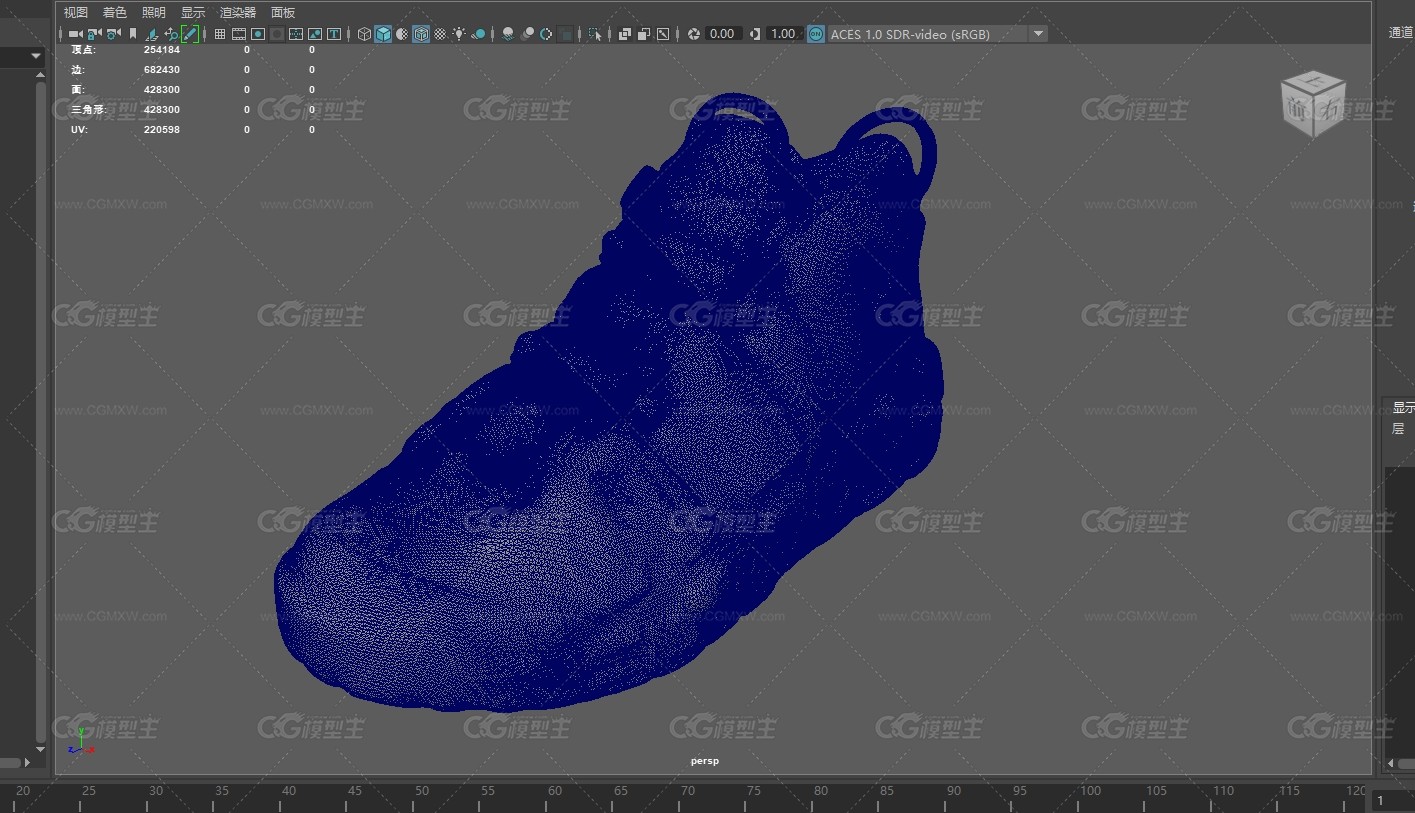Screen dimensions: 1415x813
Task: Toggle the Resolution Gate icon
Action: (258, 34)
